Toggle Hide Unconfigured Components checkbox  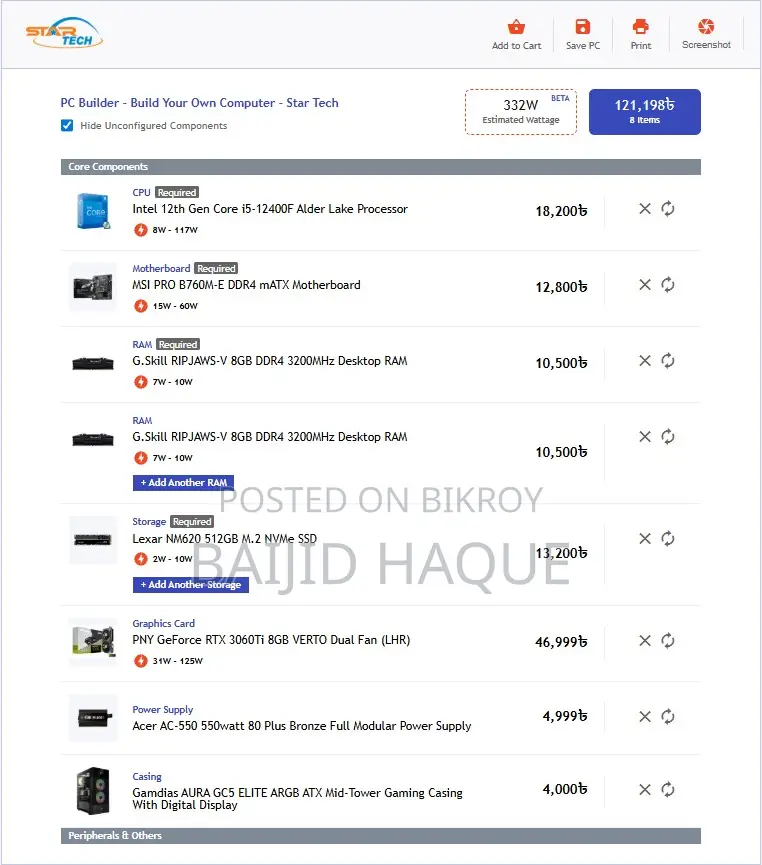(67, 125)
